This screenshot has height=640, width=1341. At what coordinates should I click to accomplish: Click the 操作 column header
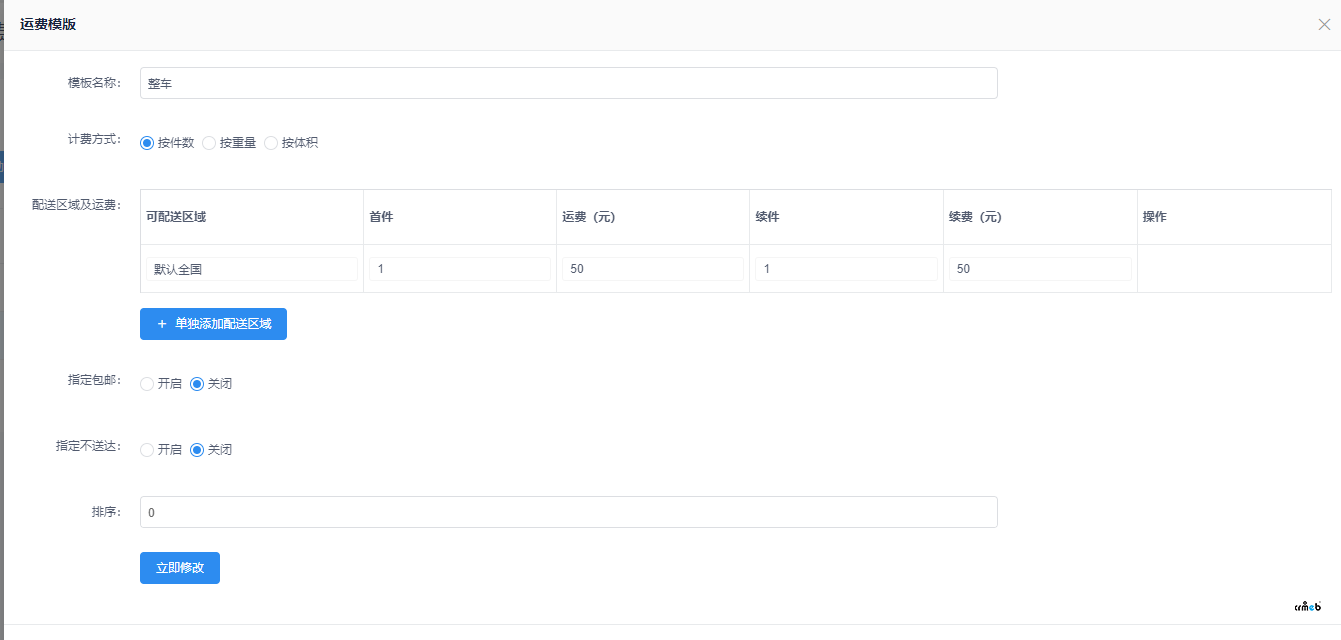pos(1154,217)
